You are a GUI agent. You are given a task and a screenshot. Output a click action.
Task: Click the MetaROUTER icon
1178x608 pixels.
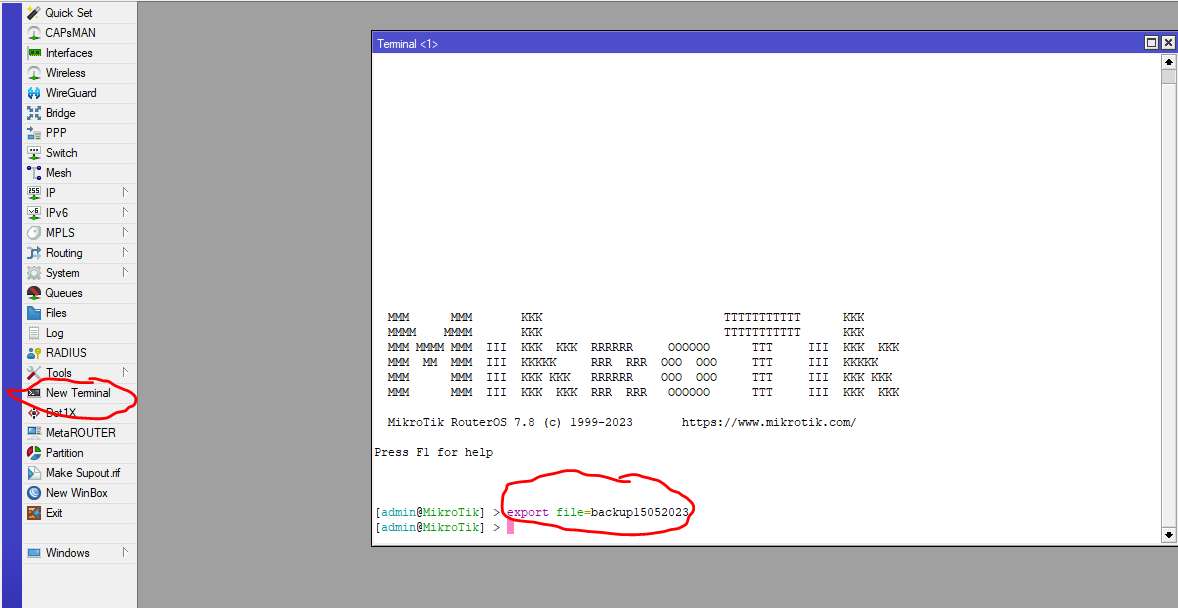click(34, 433)
